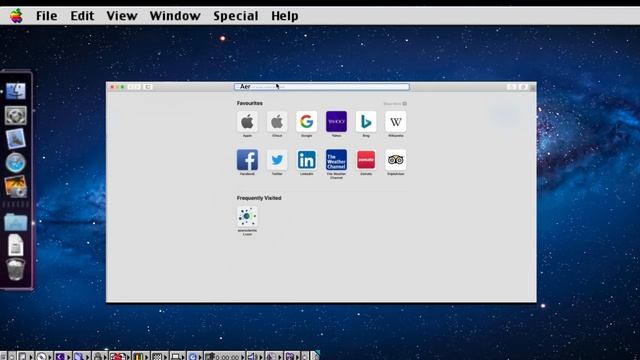
Task: Go back with the browser back arrow
Action: 131,87
